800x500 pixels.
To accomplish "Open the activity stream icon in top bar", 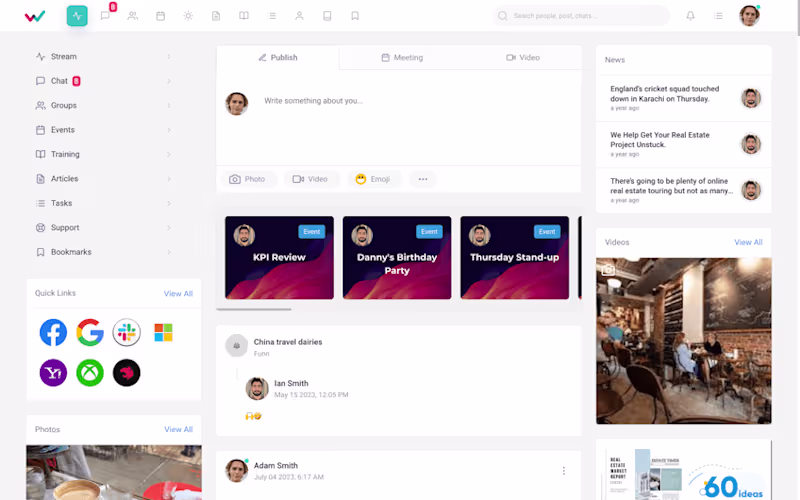I will click(x=77, y=16).
